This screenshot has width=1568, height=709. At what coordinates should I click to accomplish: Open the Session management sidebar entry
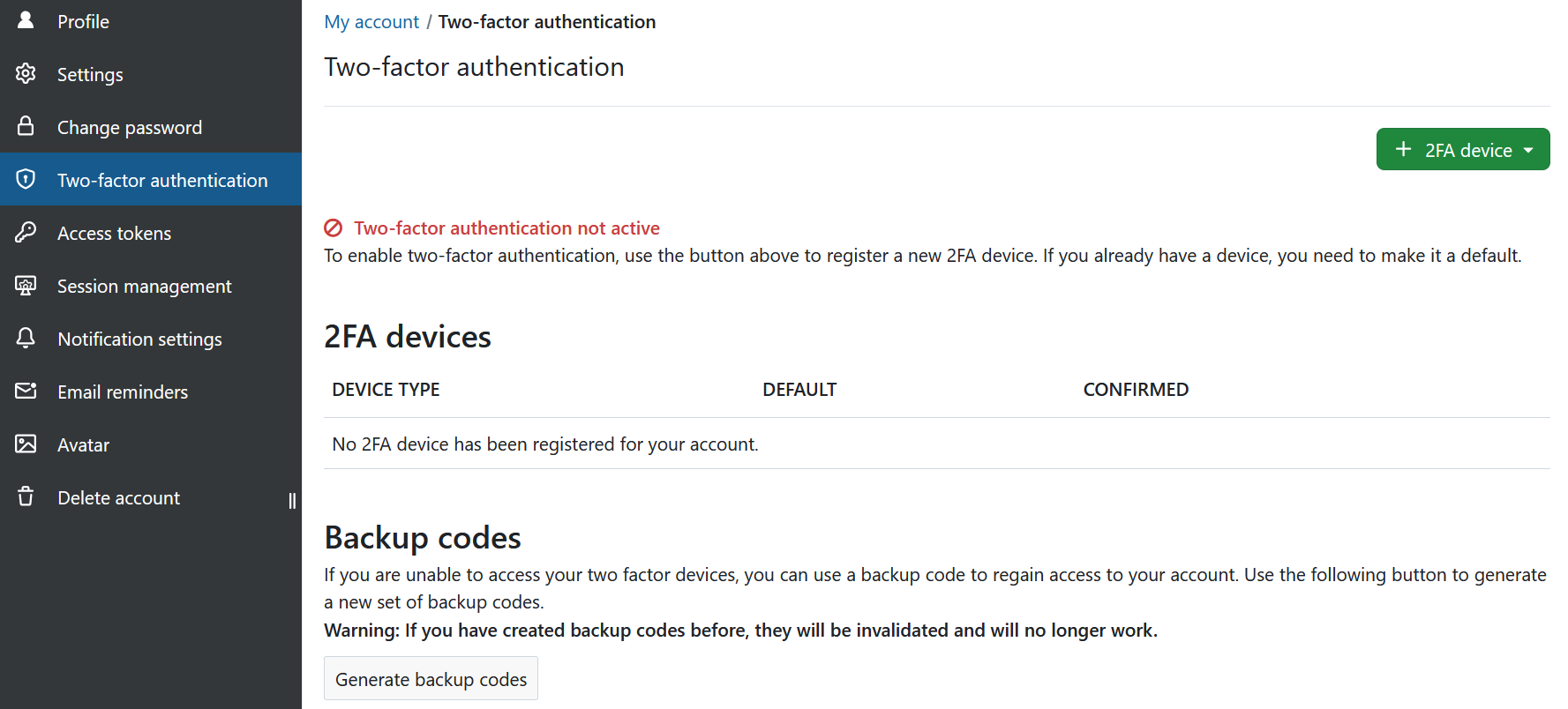[x=144, y=286]
